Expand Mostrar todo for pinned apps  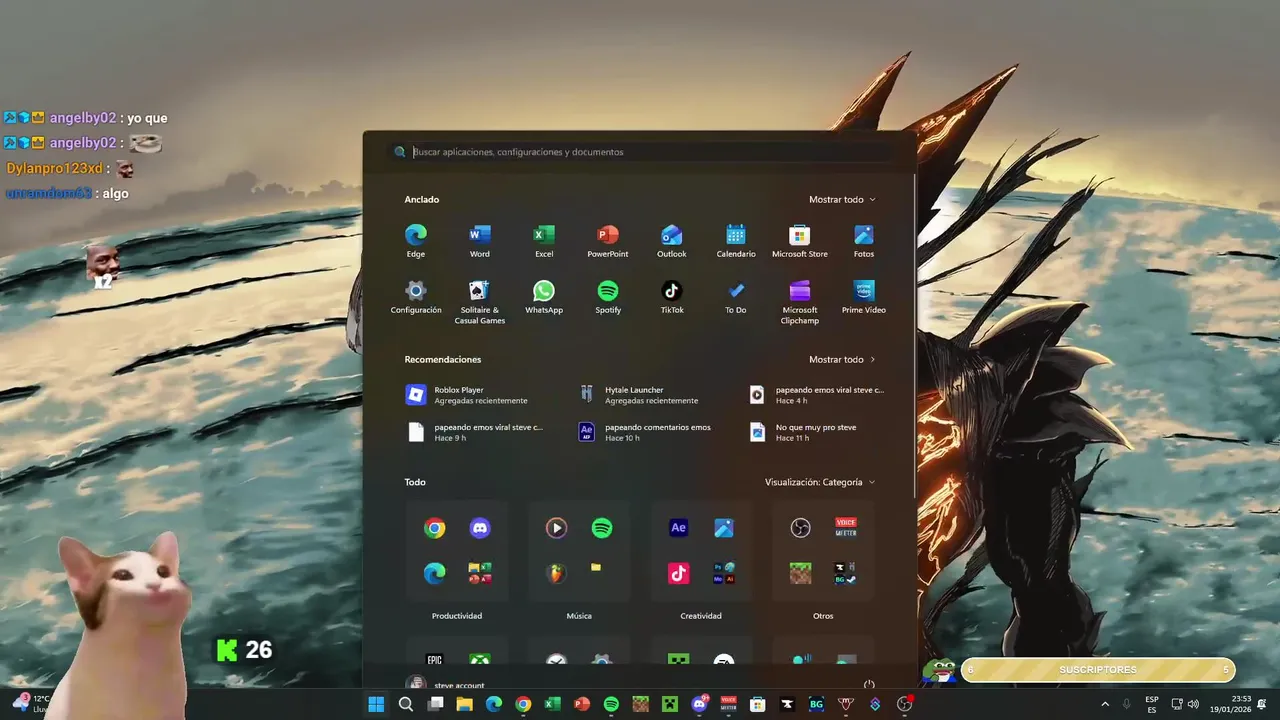(x=842, y=199)
